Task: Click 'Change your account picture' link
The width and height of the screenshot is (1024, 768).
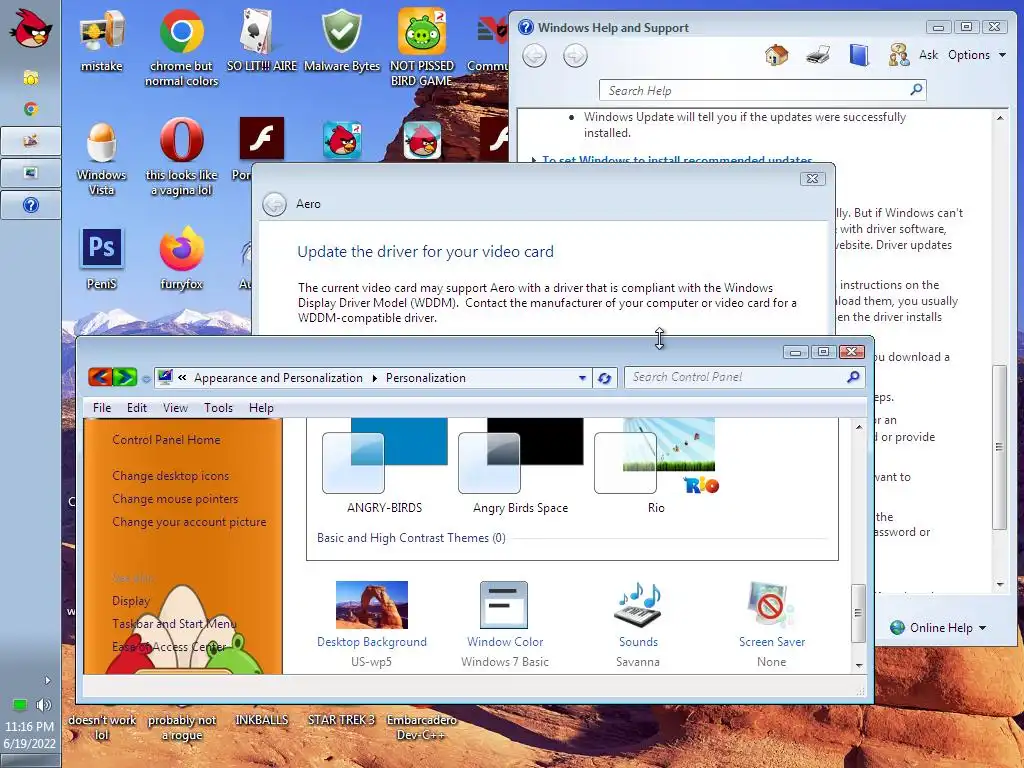Action: (x=189, y=522)
